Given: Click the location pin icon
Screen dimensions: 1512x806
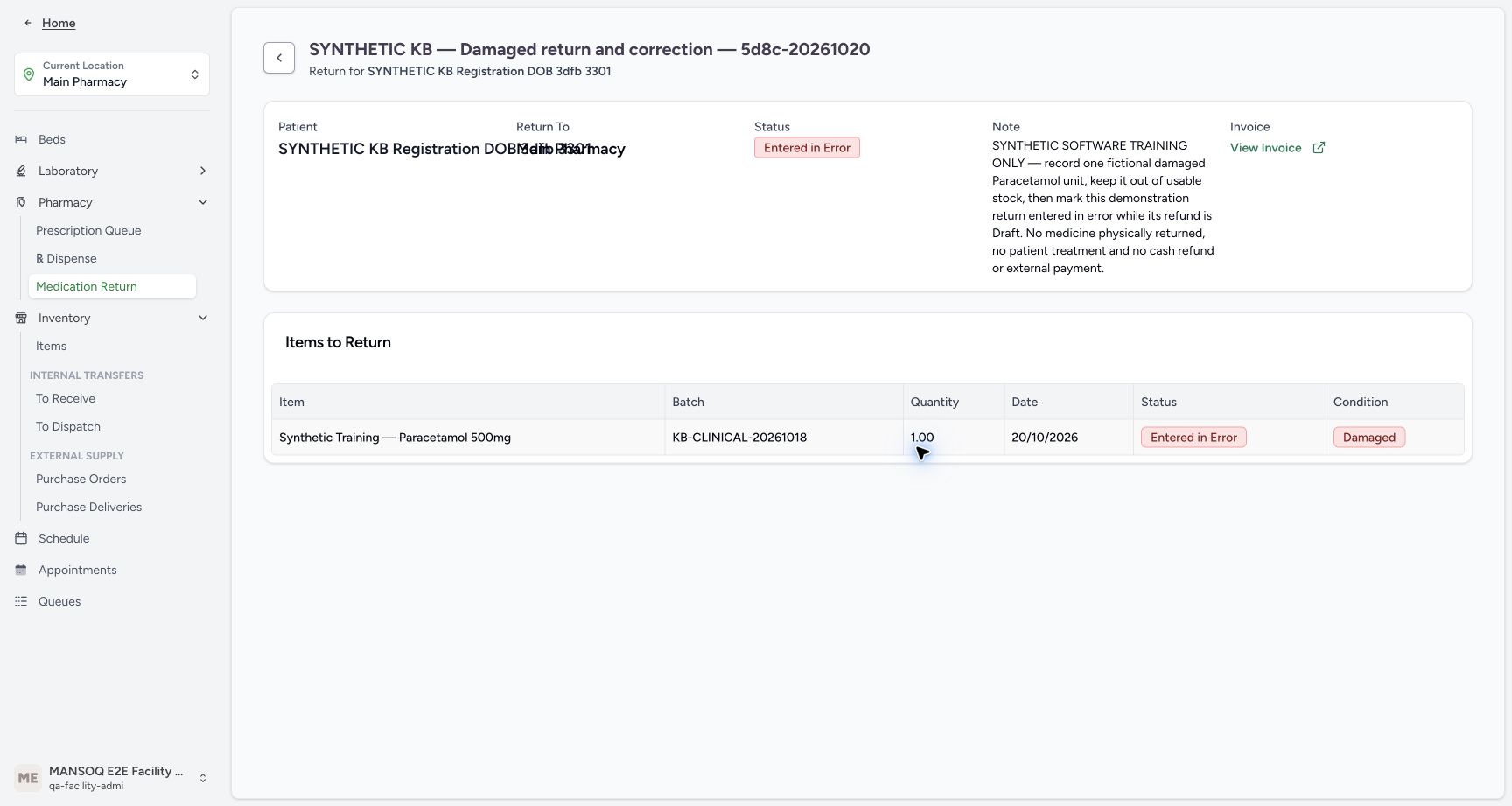Looking at the screenshot, I should pos(29,74).
